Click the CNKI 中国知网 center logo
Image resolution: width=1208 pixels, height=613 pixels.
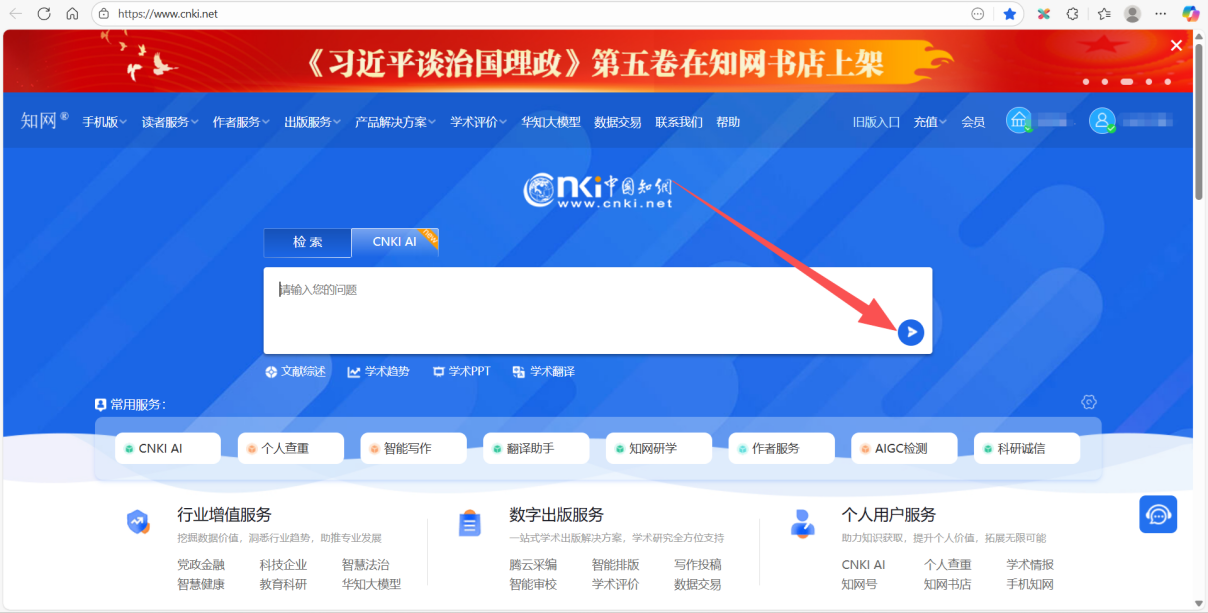click(598, 189)
